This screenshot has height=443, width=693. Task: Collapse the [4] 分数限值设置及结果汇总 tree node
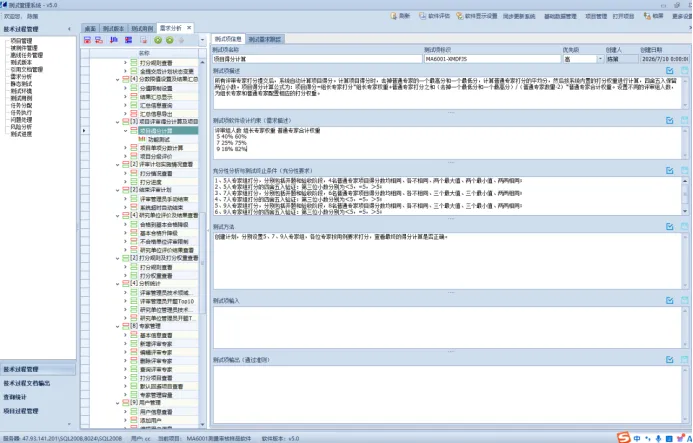[118, 80]
